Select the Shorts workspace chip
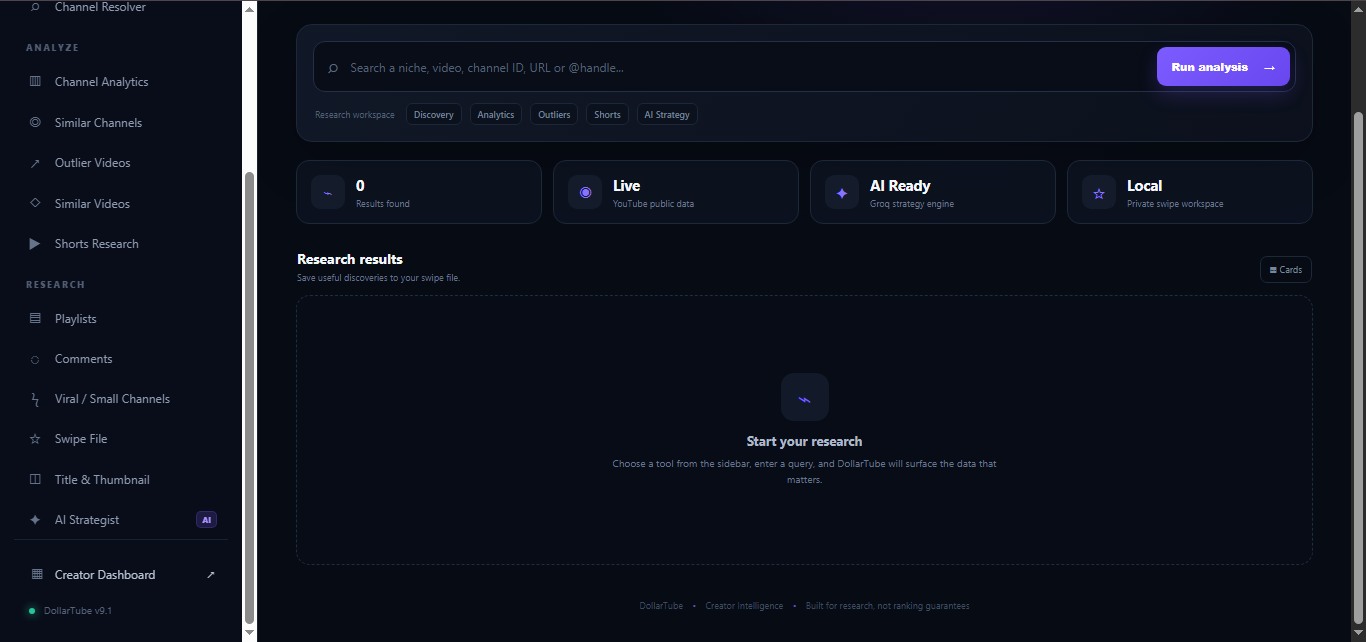 tap(607, 115)
